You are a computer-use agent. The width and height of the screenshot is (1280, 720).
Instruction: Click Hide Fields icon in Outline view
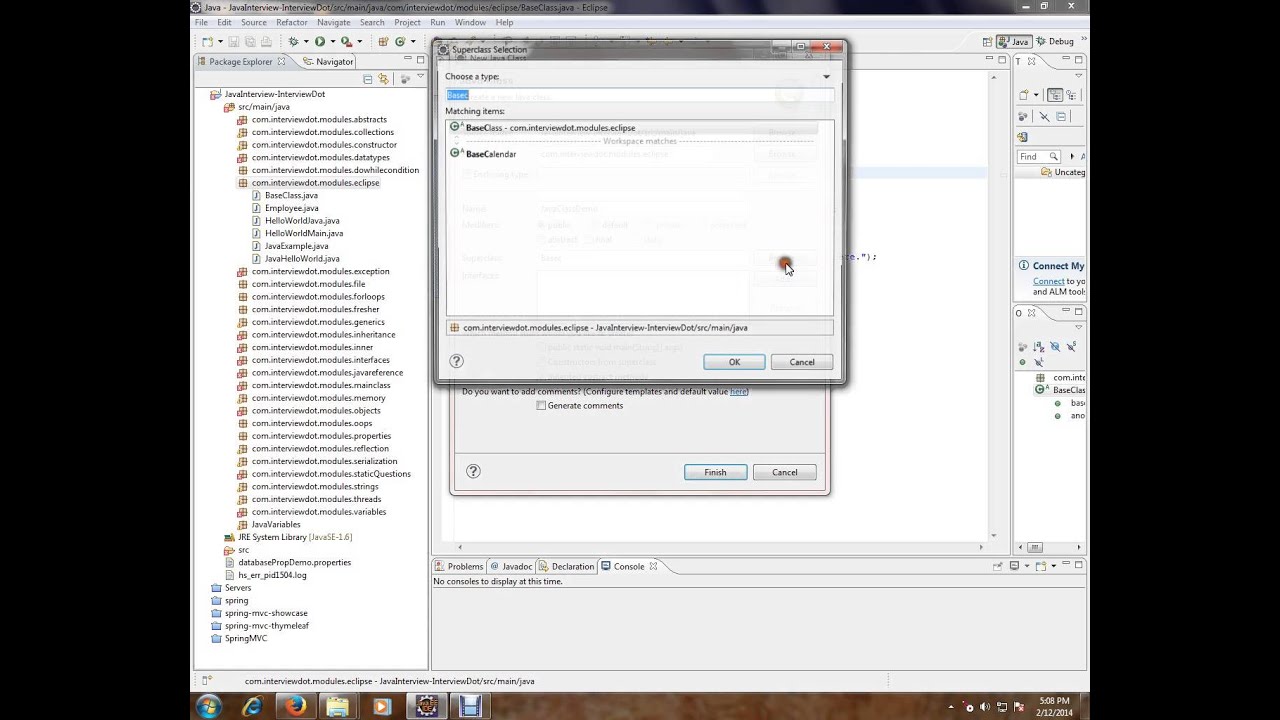1055,346
